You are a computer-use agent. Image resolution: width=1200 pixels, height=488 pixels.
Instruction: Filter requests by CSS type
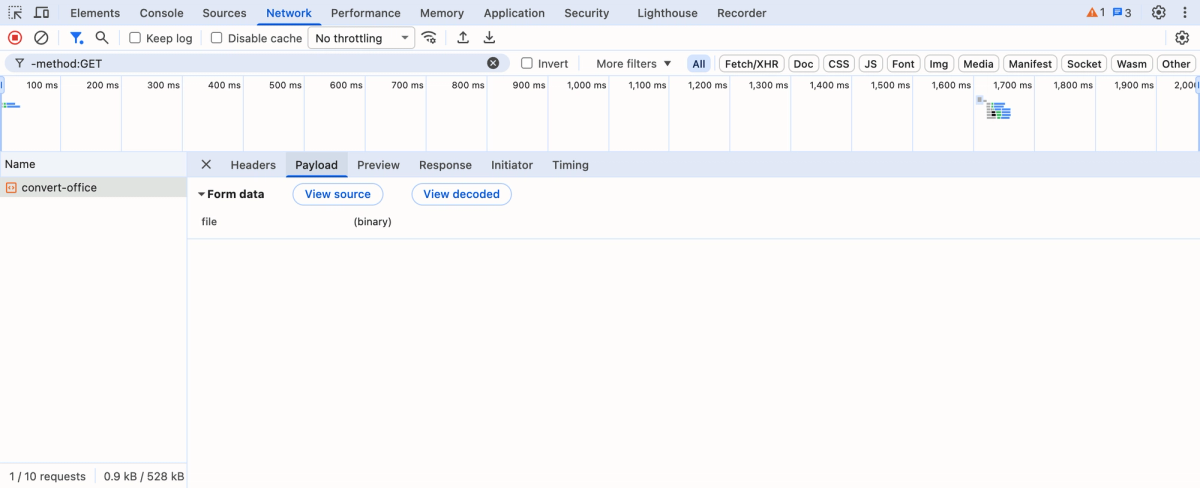tap(839, 63)
